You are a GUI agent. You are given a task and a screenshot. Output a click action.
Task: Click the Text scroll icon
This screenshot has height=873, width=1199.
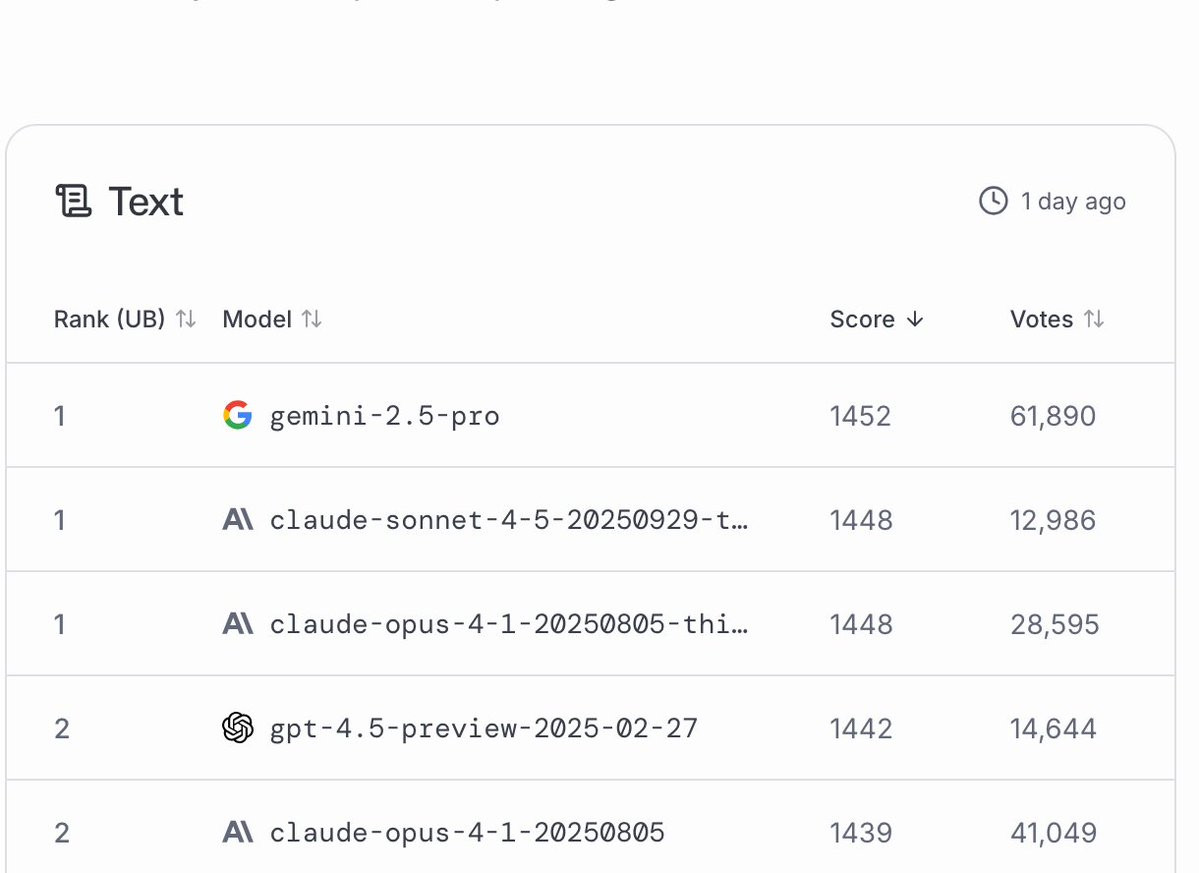pos(73,201)
